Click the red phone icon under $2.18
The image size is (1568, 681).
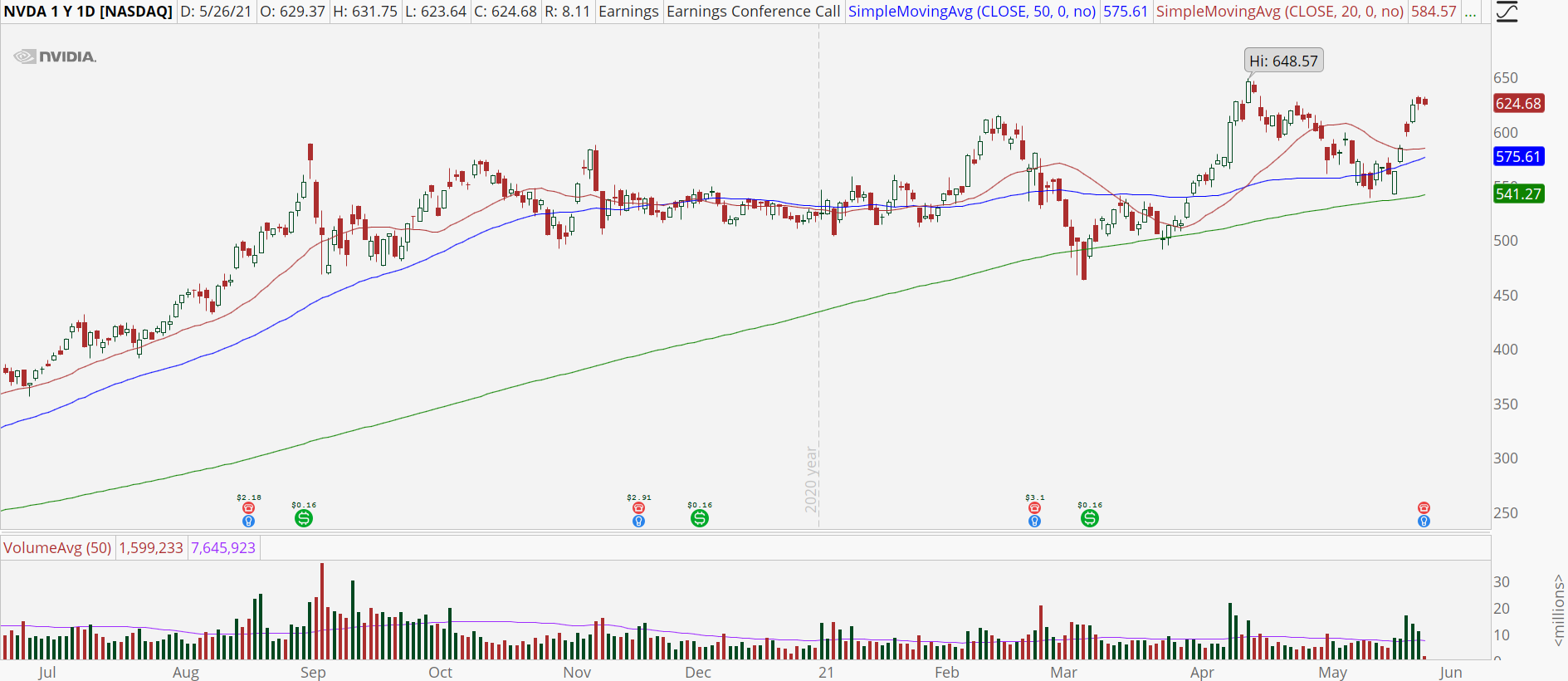coord(248,507)
